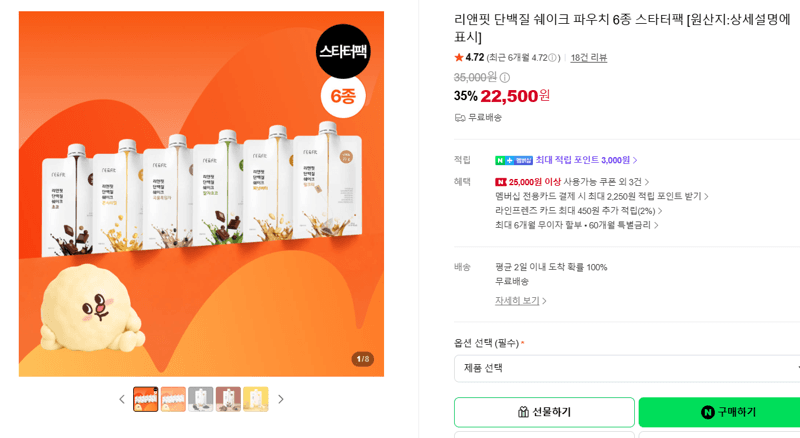
Task: Click the N Pay icon on 구매하기
Action: pos(707,412)
